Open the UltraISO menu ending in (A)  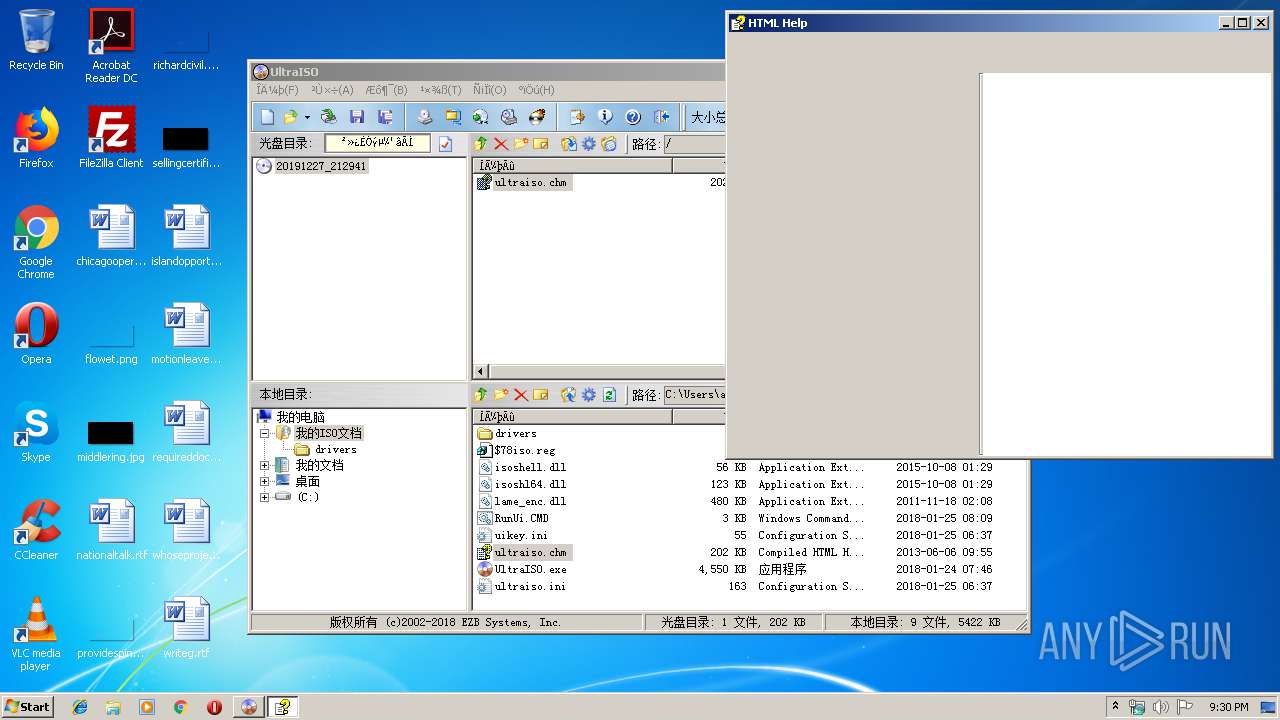[x=332, y=90]
